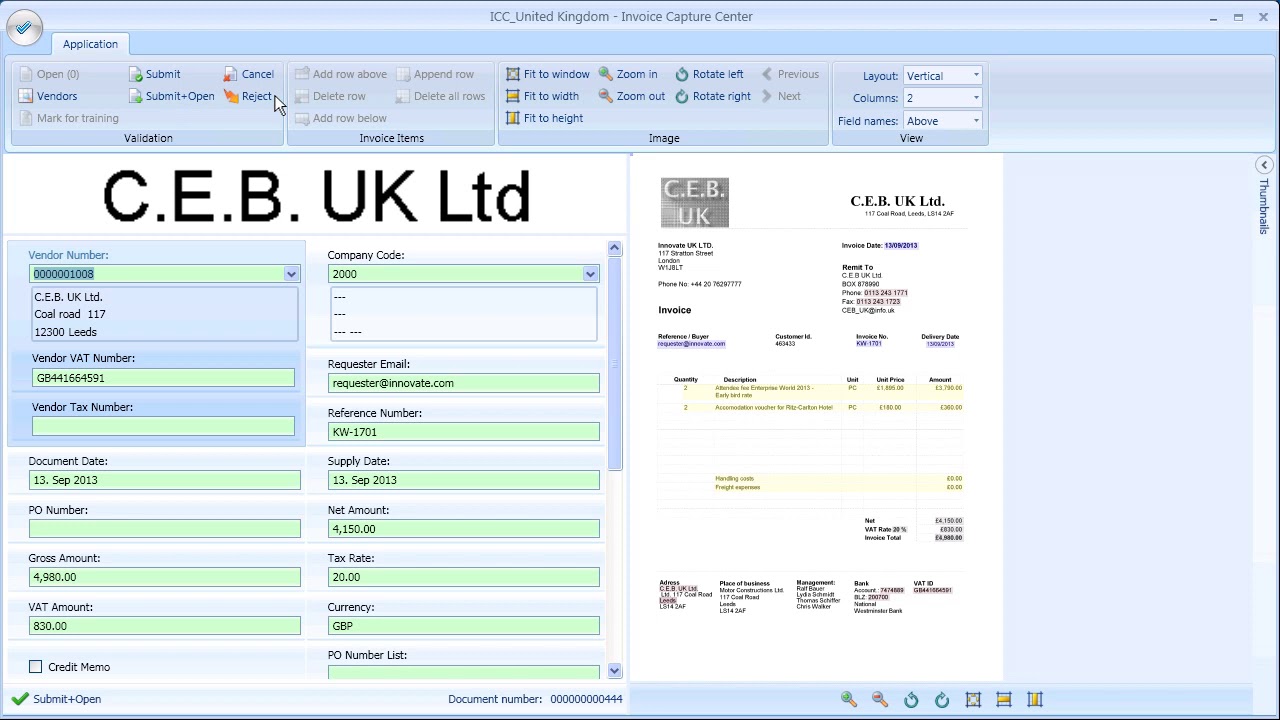Click the bottom fit to width icon

tap(1004, 700)
